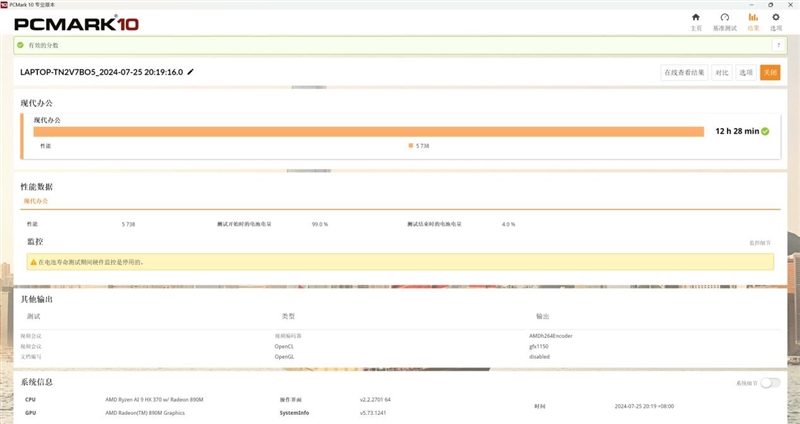Viewport: 800px width, 424px height.
Task: Click the OpenGL type cell
Action: click(284, 357)
